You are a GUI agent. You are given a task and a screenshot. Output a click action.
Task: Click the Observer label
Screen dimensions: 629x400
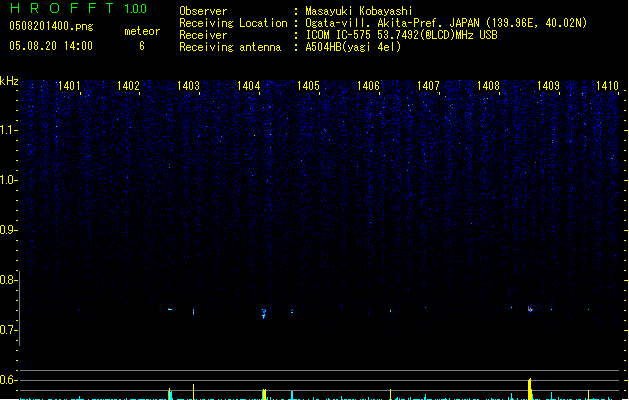tap(203, 11)
